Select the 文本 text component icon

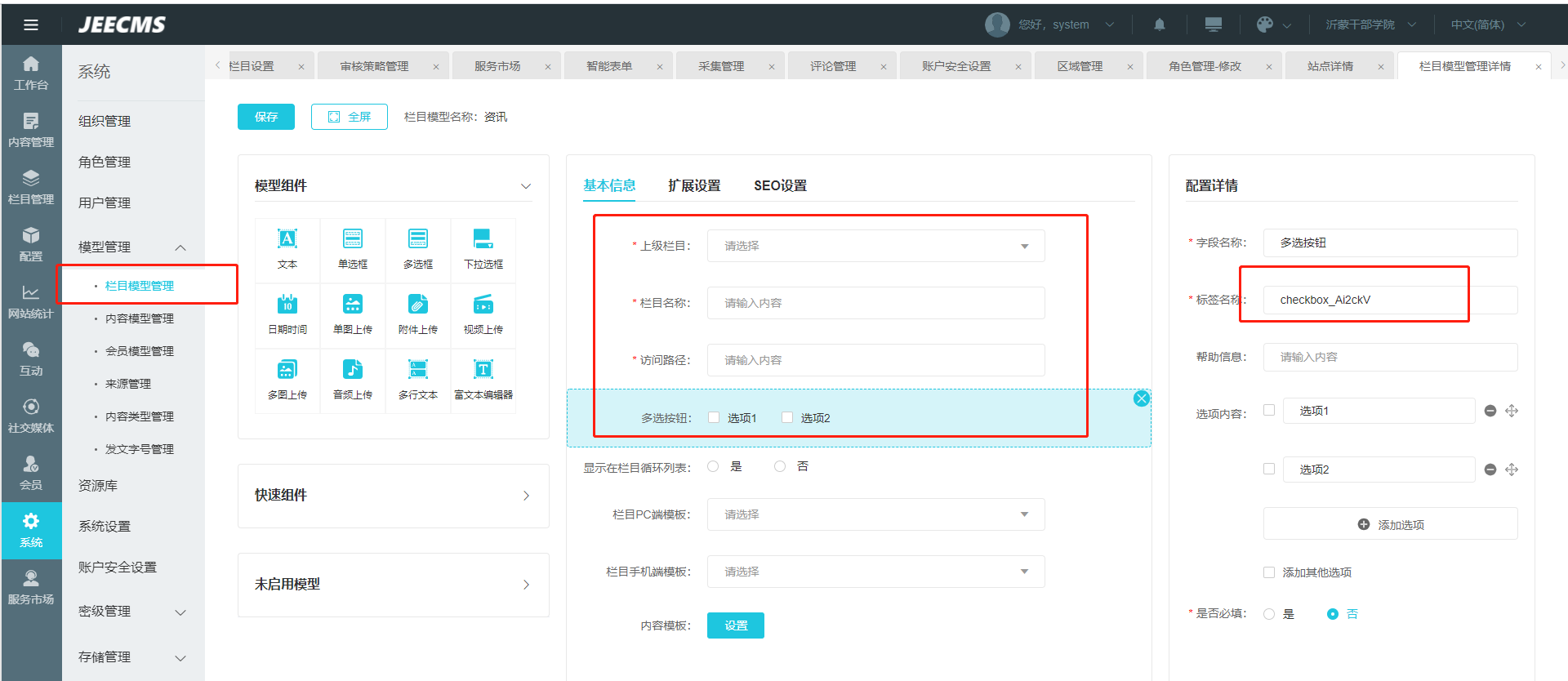pos(287,248)
